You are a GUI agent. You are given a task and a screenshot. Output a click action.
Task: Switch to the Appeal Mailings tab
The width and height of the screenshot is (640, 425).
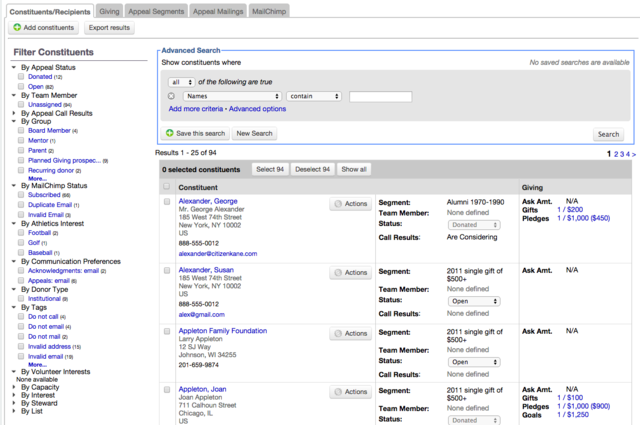click(218, 11)
